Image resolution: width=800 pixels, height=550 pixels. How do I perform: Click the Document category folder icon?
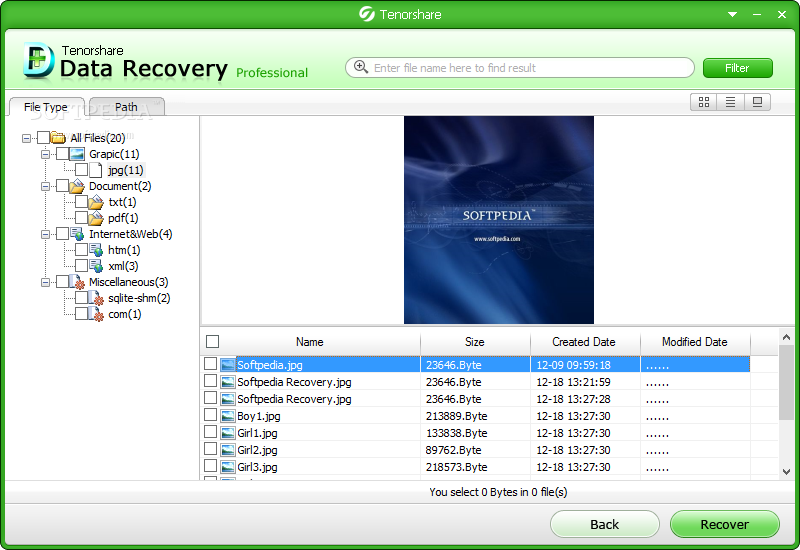(x=77, y=186)
